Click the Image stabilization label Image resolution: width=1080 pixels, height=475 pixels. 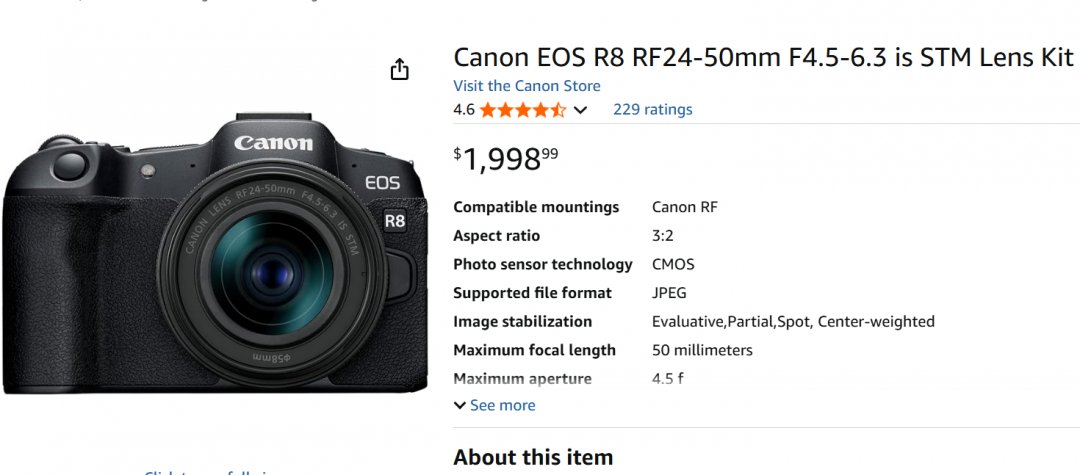522,322
